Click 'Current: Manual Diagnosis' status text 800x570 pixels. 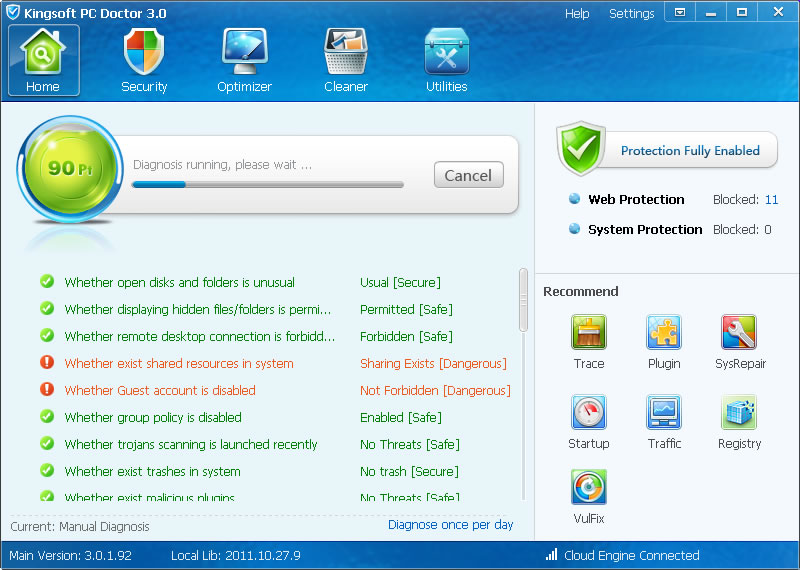[x=80, y=527]
